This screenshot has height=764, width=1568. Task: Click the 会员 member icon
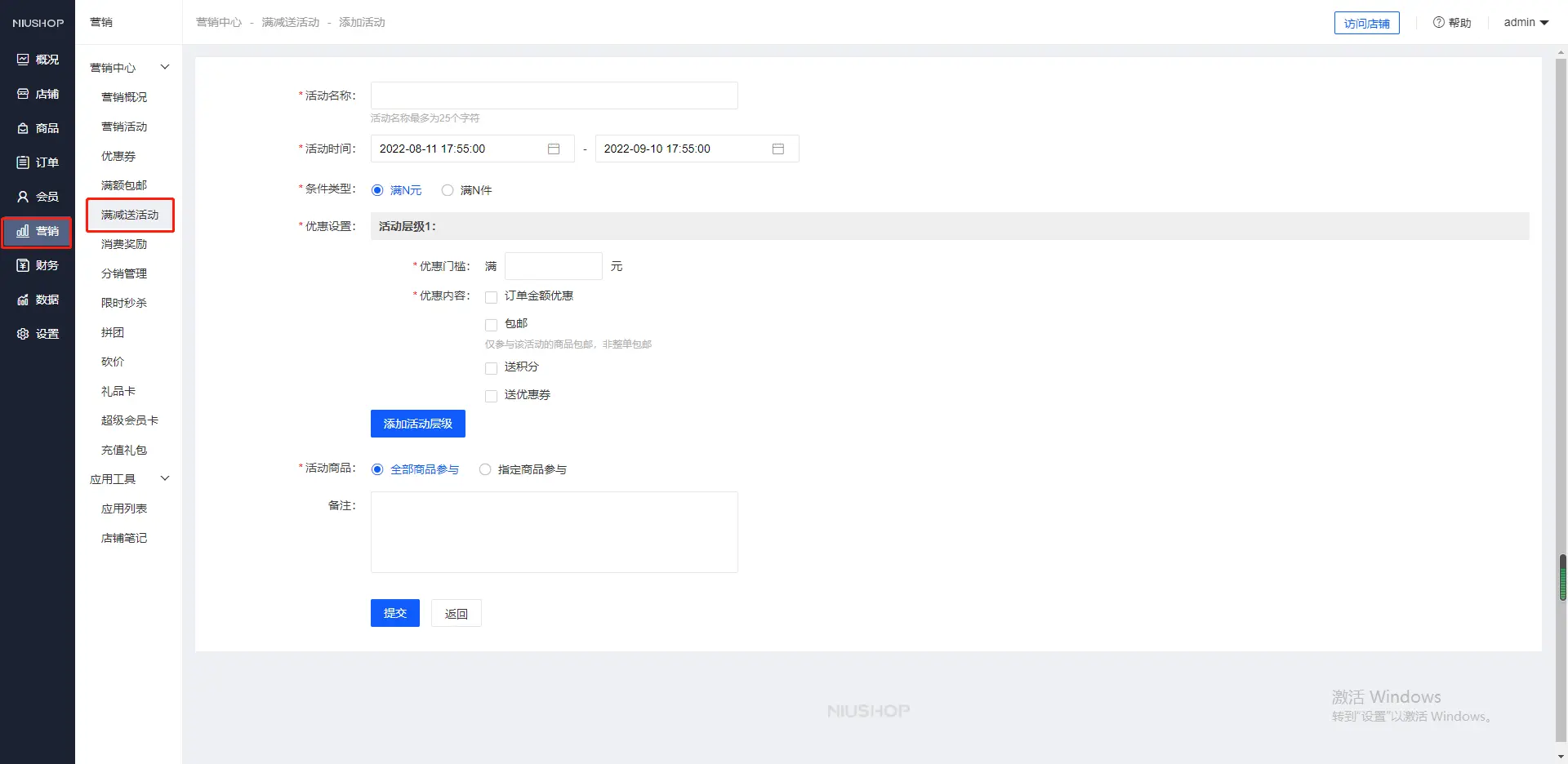tap(23, 197)
